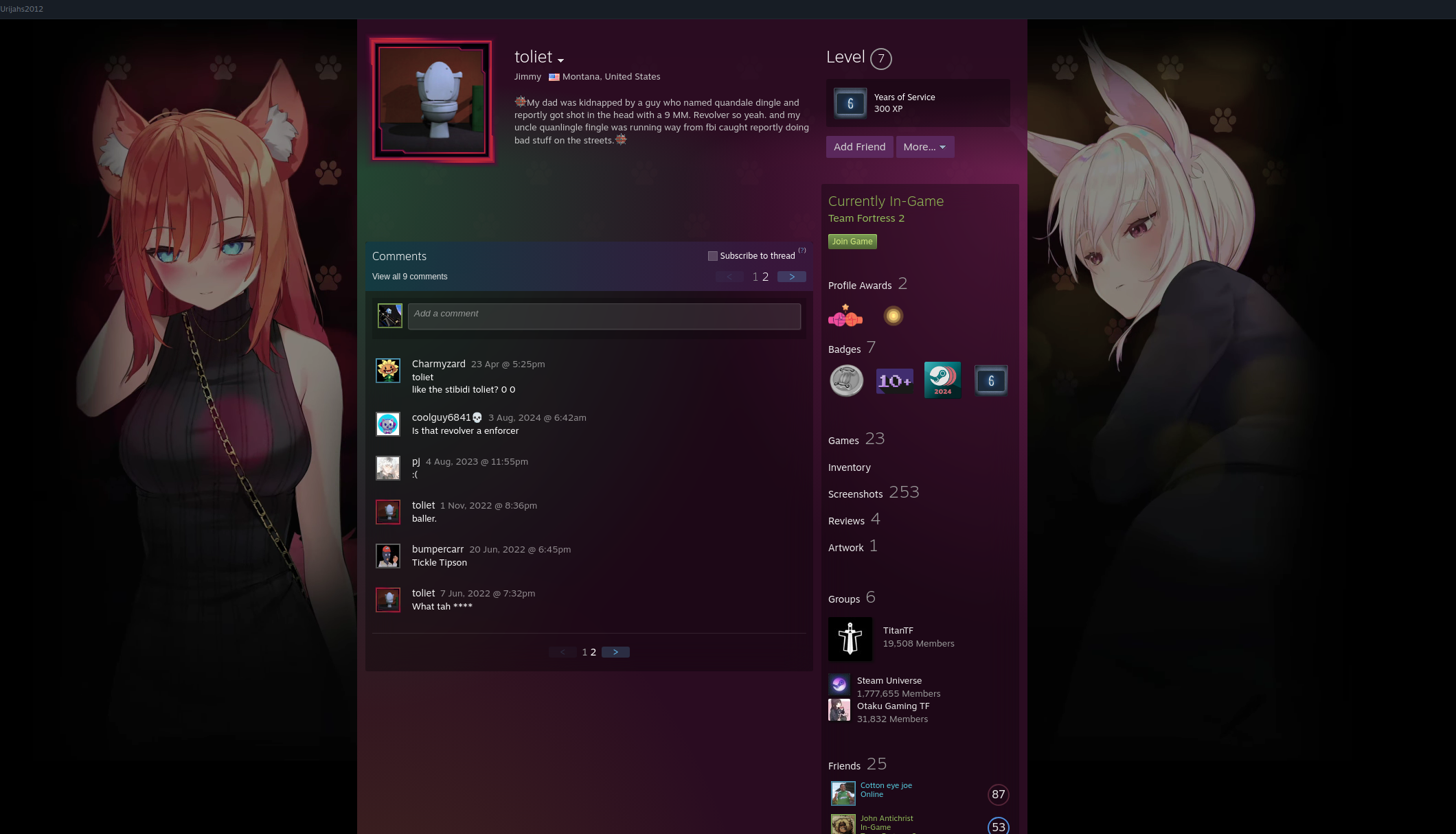Image resolution: width=1456 pixels, height=834 pixels.
Task: Click the skull emoji beside coolguy6841
Action: (477, 417)
